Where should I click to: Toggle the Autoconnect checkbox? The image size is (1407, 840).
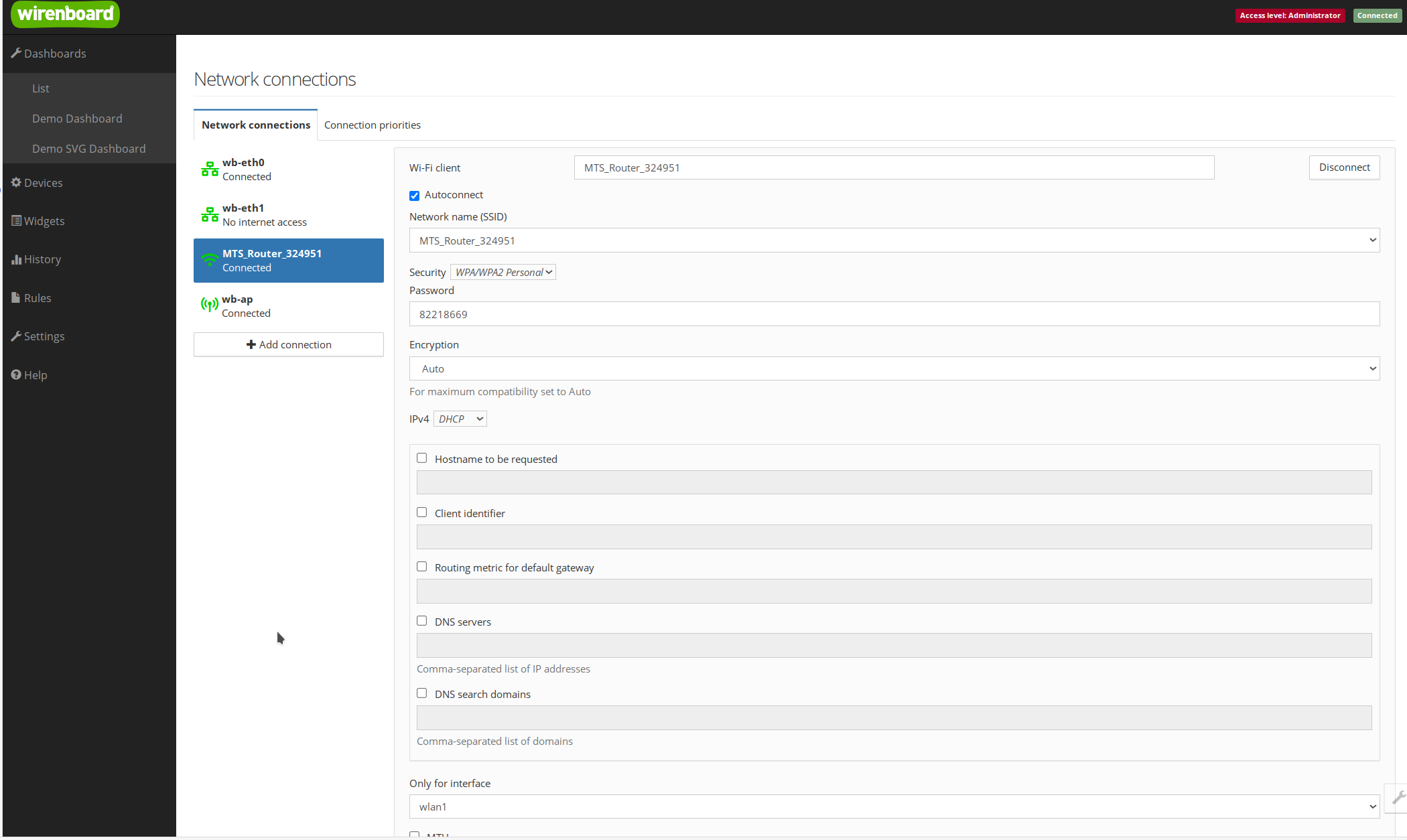[414, 196]
